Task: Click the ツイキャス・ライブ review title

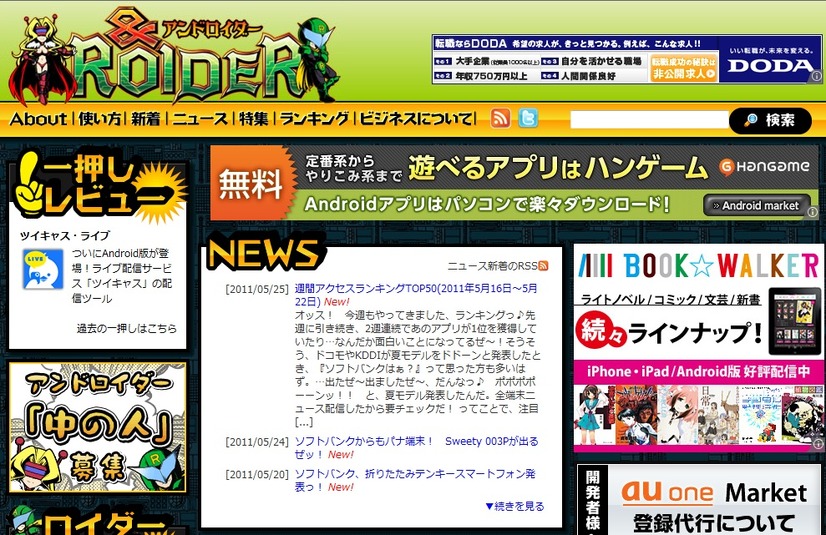Action: pos(65,235)
